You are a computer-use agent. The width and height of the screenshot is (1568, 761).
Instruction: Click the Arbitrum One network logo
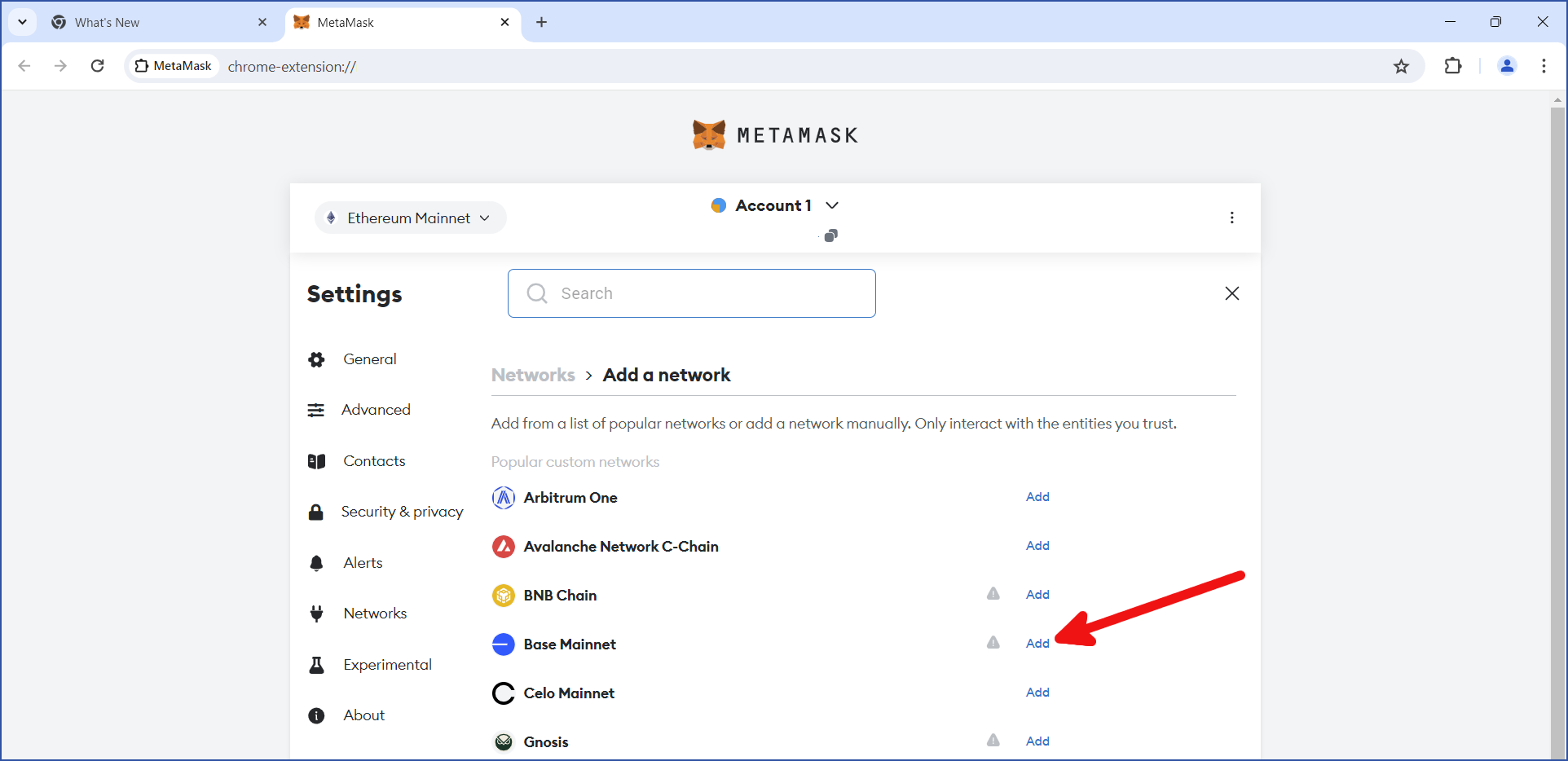click(504, 498)
